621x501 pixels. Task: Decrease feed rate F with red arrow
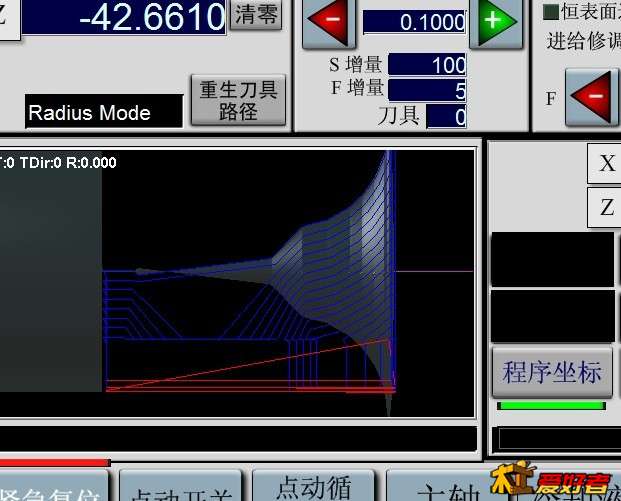592,97
